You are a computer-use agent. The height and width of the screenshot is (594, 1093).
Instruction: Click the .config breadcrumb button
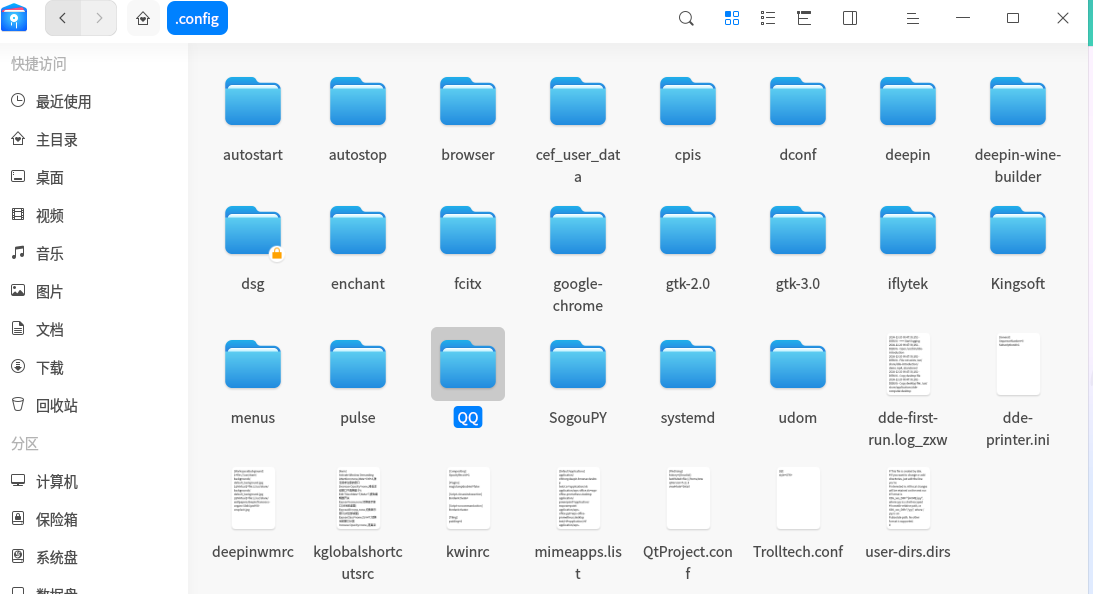click(x=197, y=18)
